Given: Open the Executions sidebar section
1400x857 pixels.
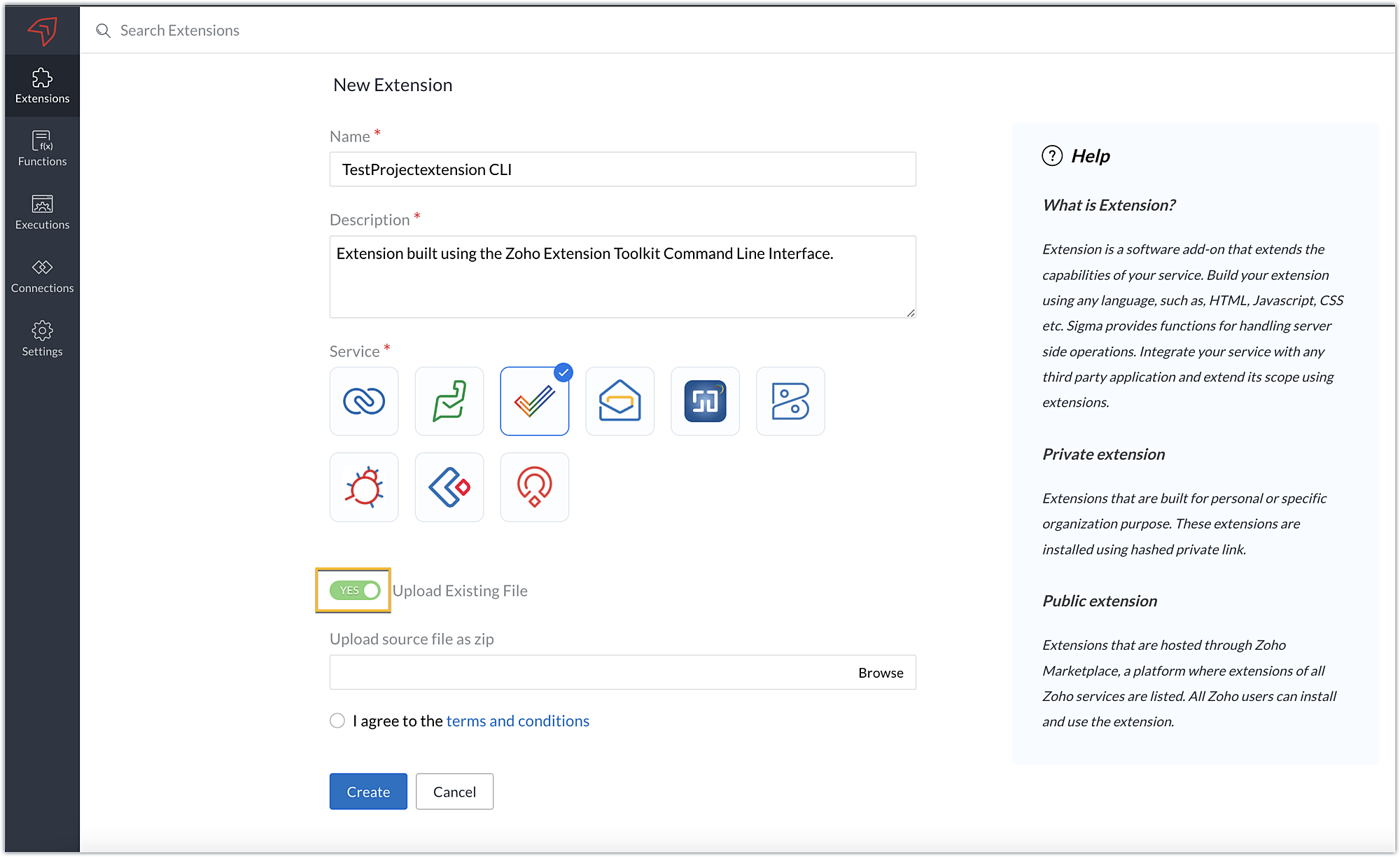Looking at the screenshot, I should 42,212.
